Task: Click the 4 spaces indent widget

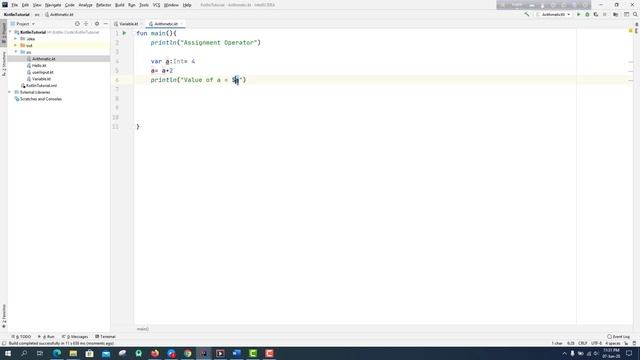Action: (613, 343)
